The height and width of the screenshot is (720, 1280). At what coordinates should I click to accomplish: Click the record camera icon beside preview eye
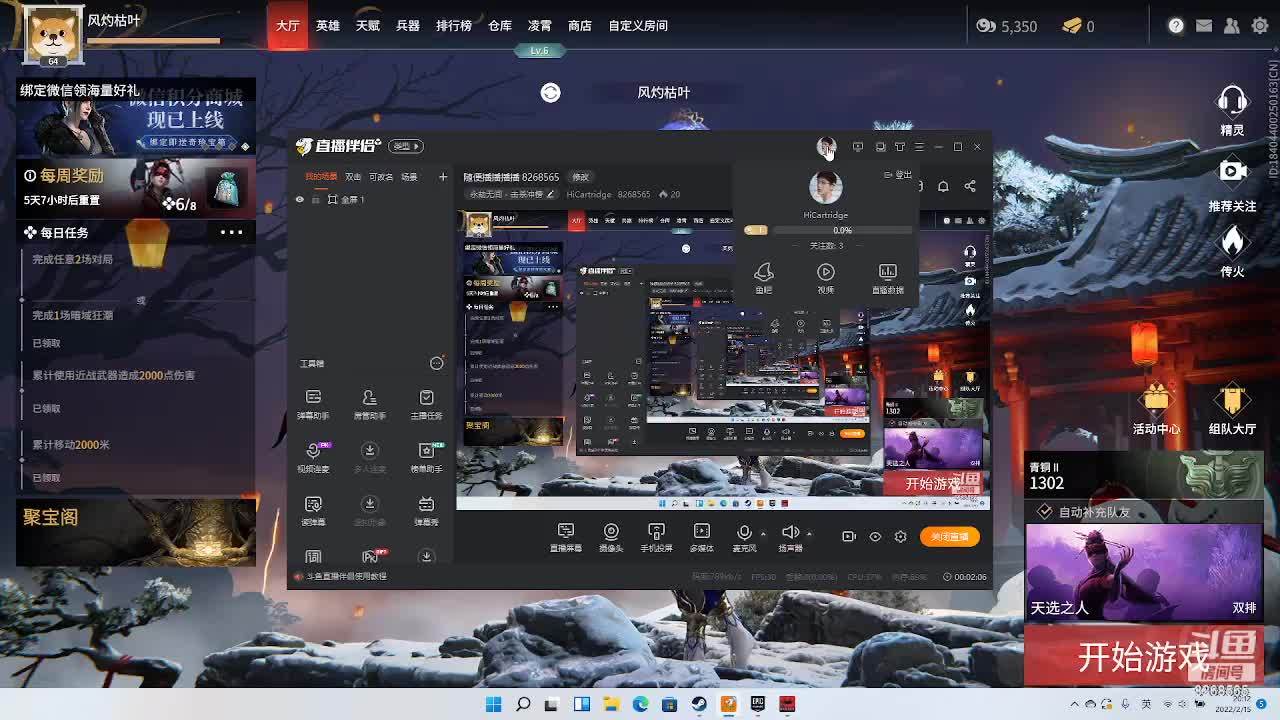849,536
